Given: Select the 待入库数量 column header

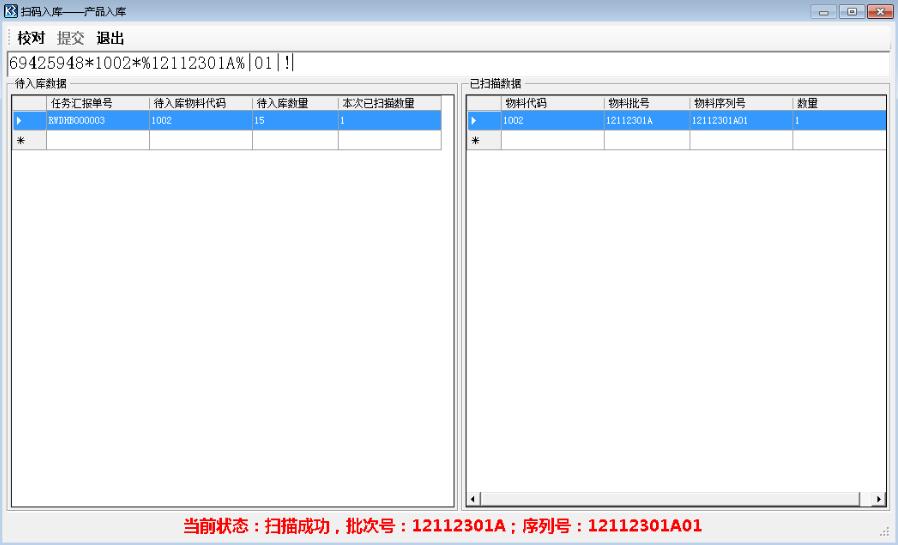Looking at the screenshot, I should coord(296,103).
